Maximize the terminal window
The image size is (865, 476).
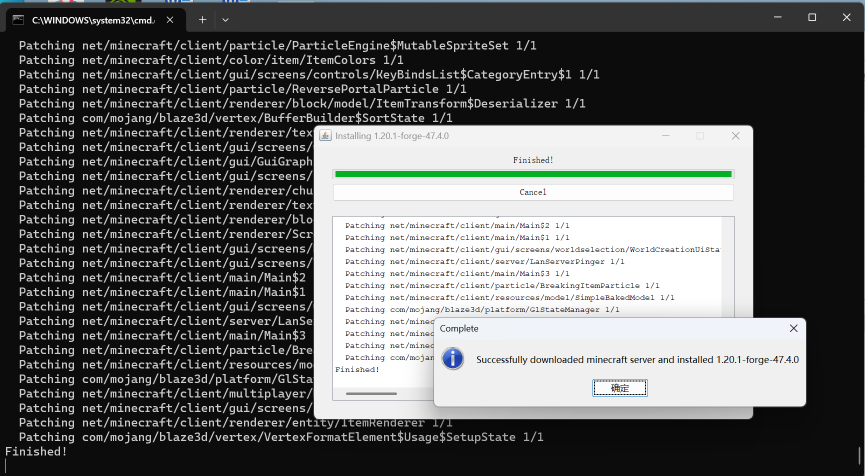click(x=812, y=17)
